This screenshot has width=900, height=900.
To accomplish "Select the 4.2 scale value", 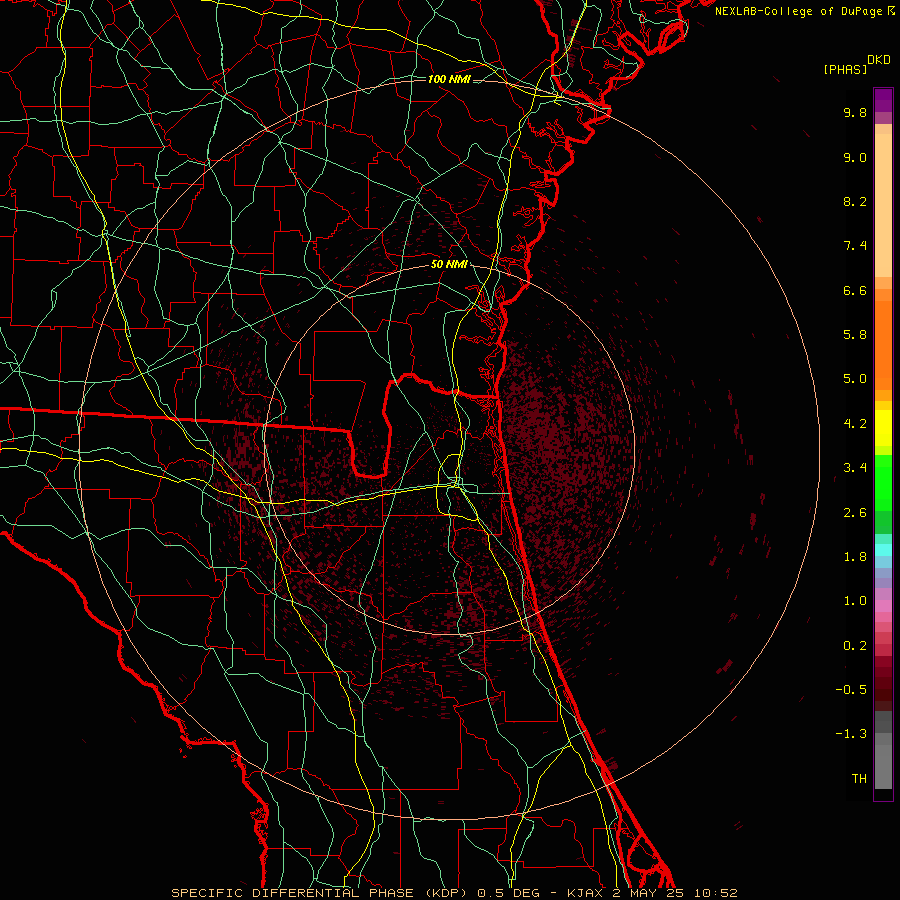I will [855, 424].
